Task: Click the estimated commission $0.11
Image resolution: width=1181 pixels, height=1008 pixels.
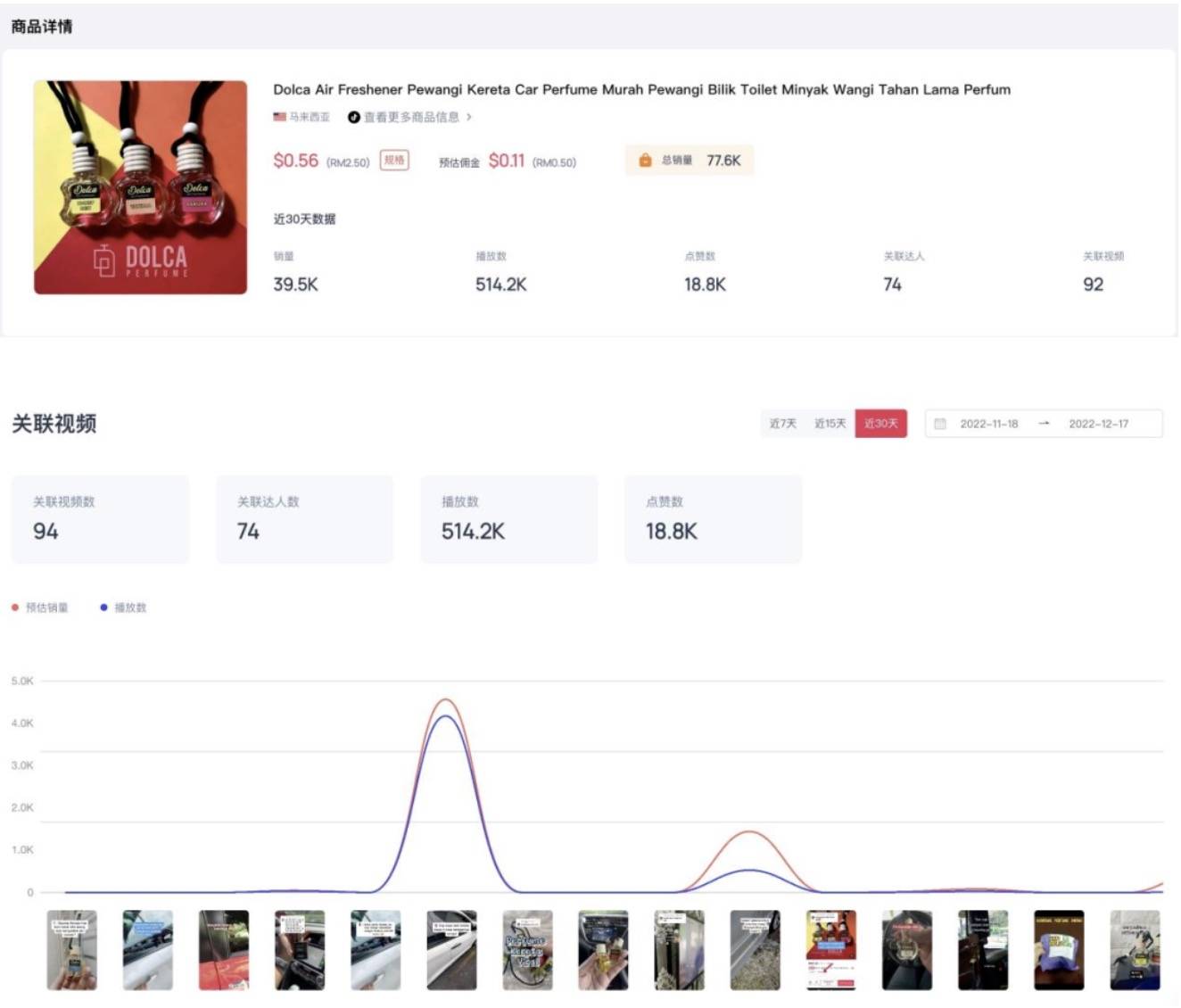Action: (x=506, y=161)
